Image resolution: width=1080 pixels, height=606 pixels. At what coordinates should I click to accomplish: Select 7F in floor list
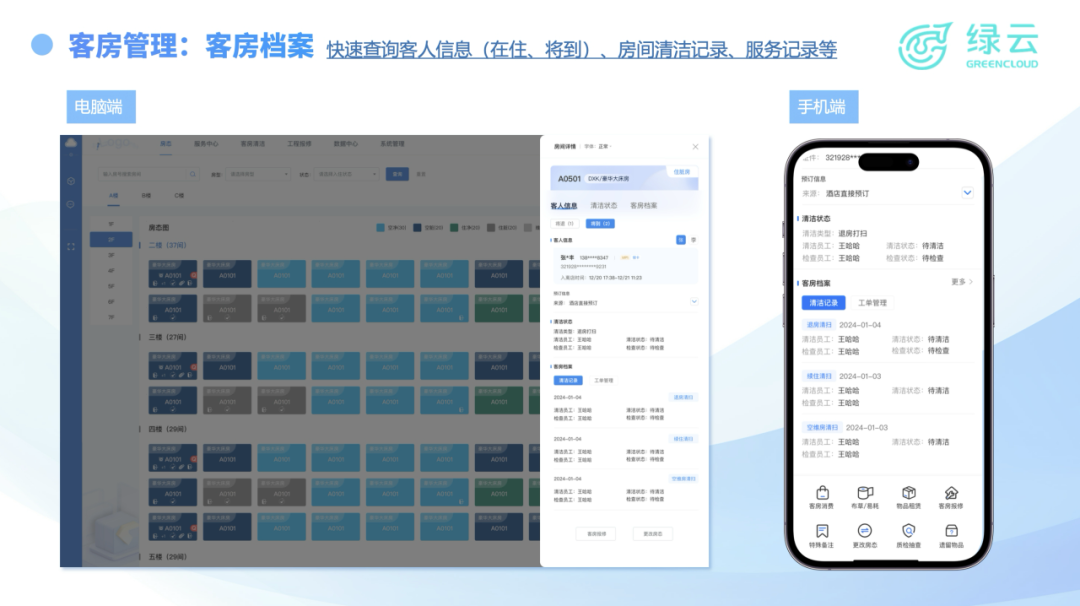click(111, 317)
